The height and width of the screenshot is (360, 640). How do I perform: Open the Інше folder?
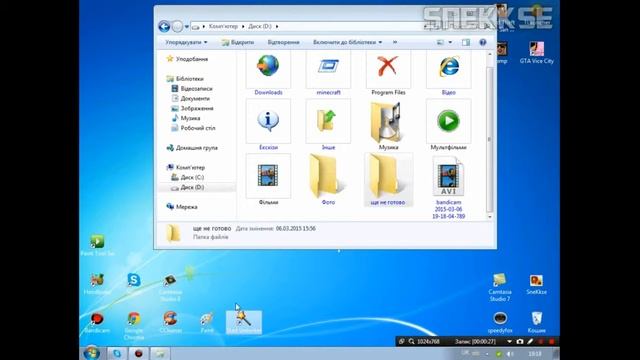[328, 125]
